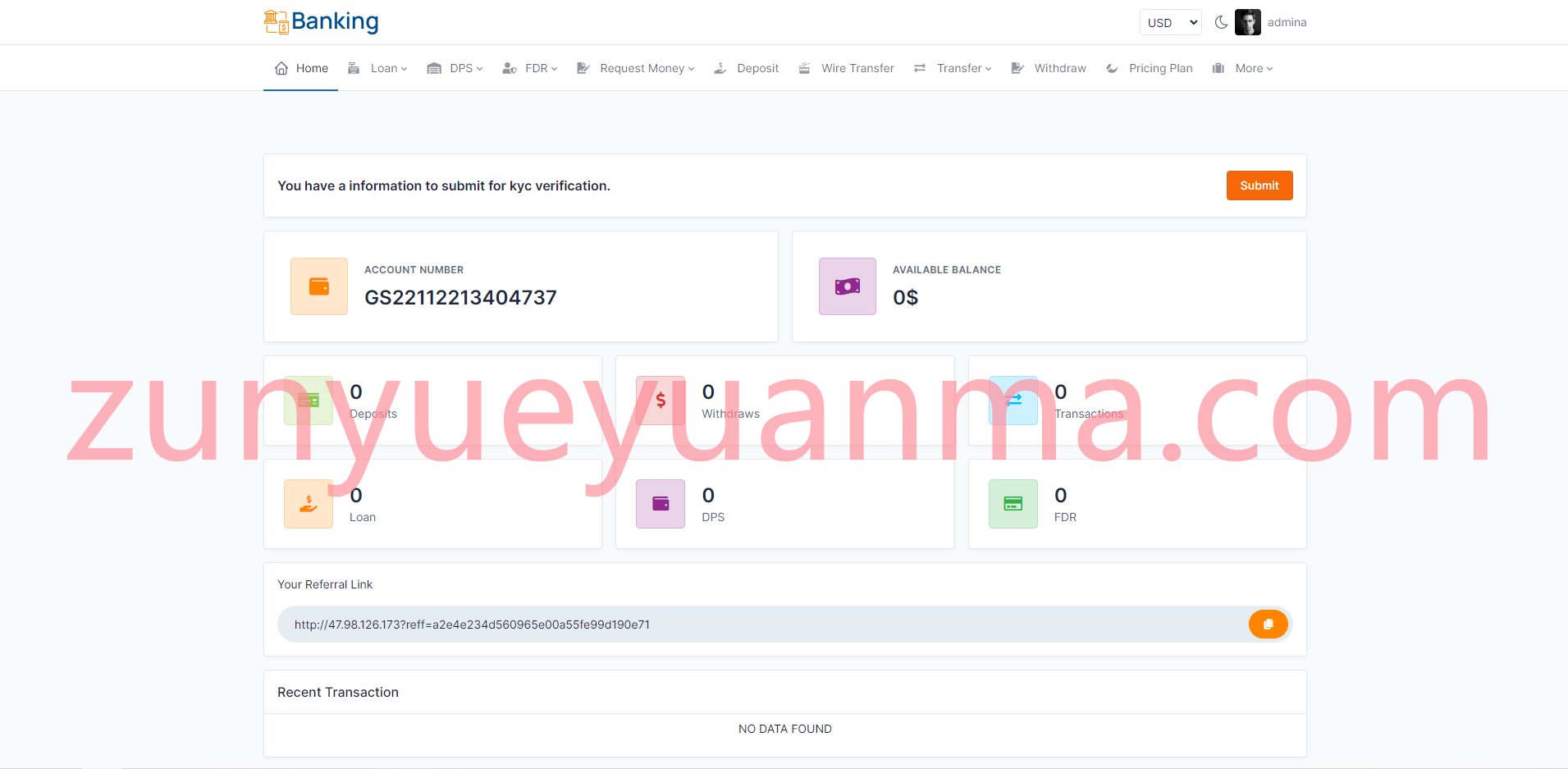Image resolution: width=1568 pixels, height=769 pixels.
Task: Copy referral link with orange button
Action: [x=1268, y=625]
